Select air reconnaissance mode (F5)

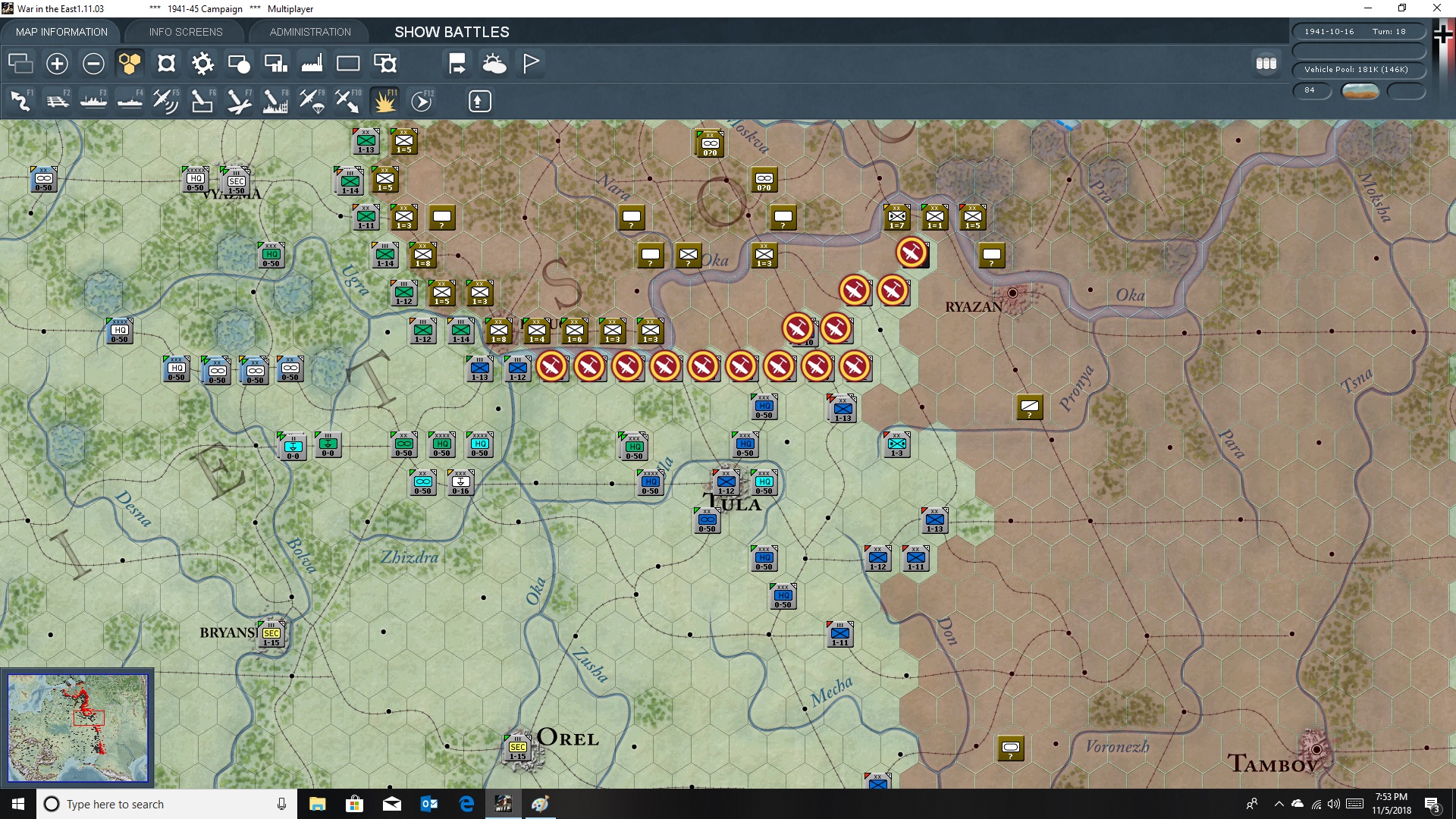[x=165, y=100]
